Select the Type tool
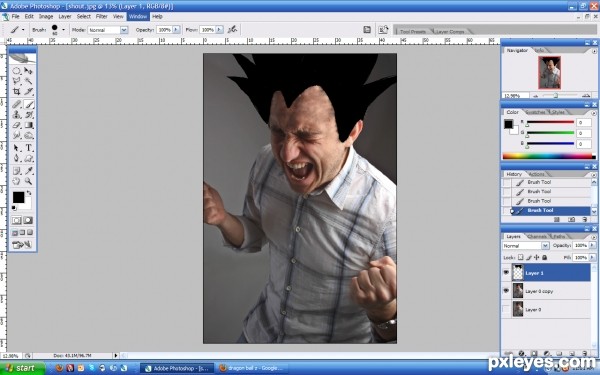The width and height of the screenshot is (600, 375). click(28, 148)
